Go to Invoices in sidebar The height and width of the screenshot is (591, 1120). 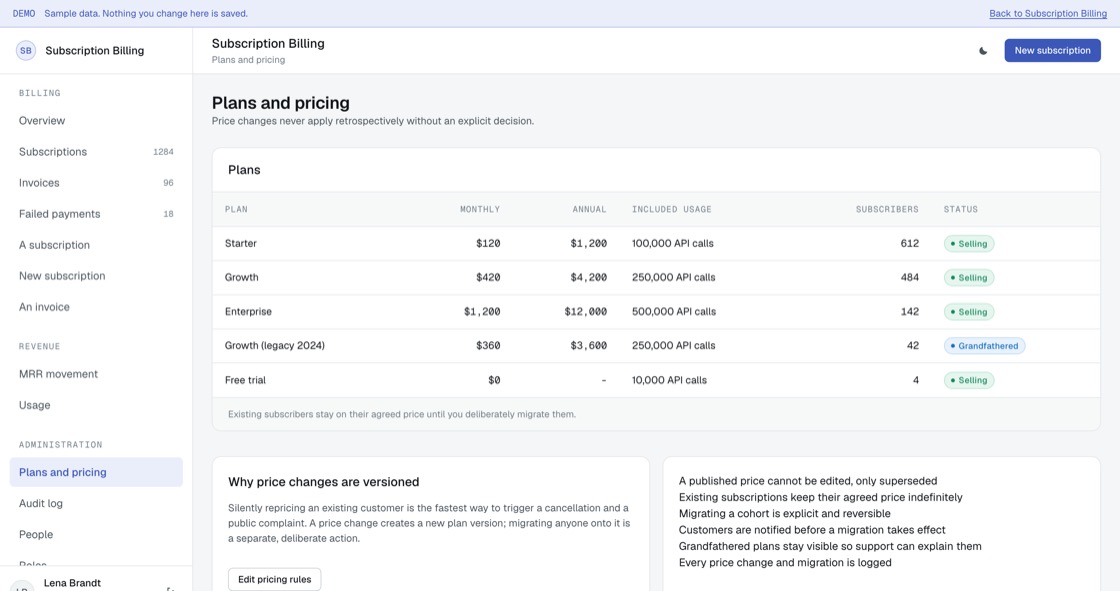tap(96, 183)
